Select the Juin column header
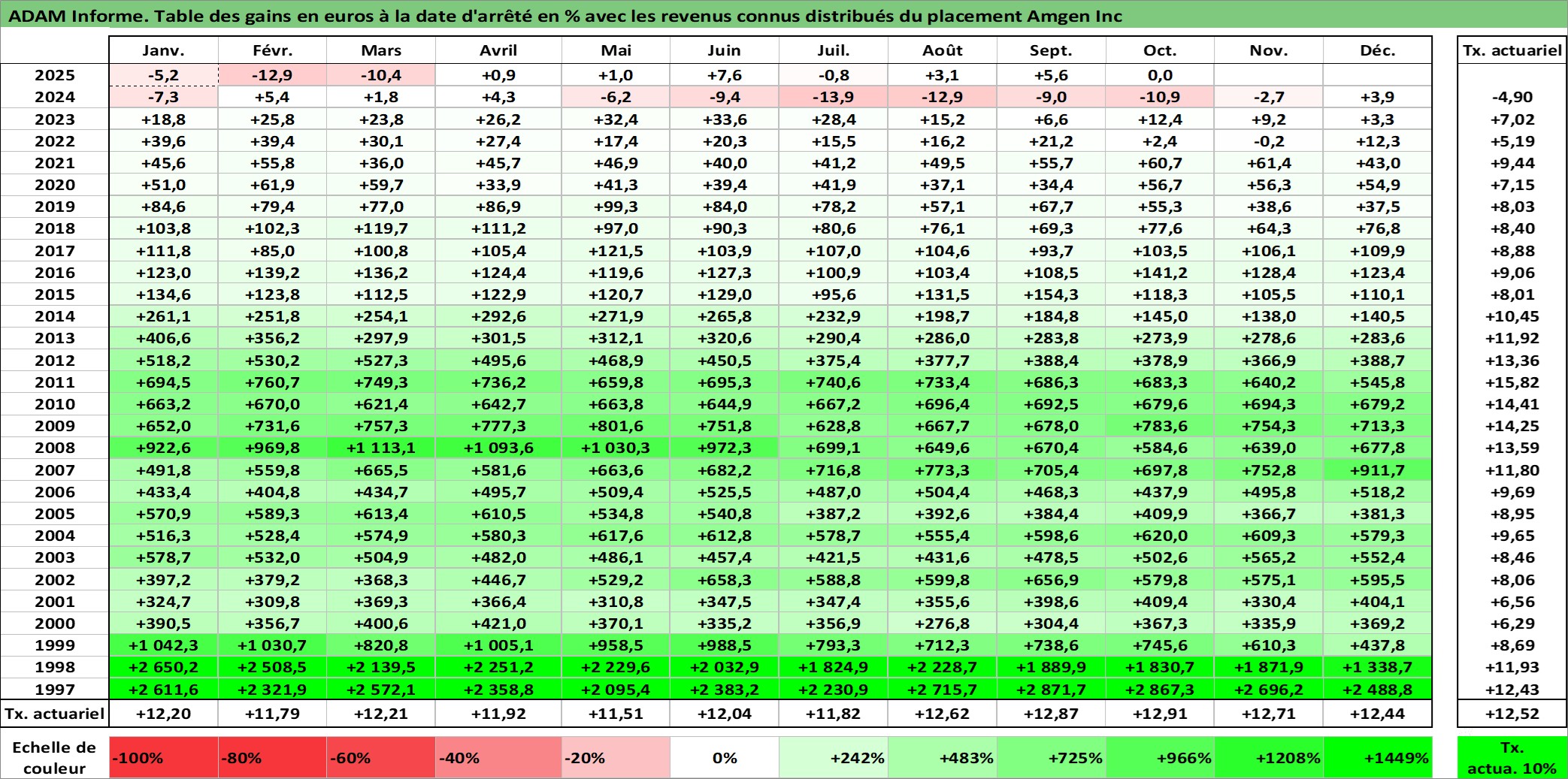Image resolution: width=1568 pixels, height=779 pixels. (725, 50)
